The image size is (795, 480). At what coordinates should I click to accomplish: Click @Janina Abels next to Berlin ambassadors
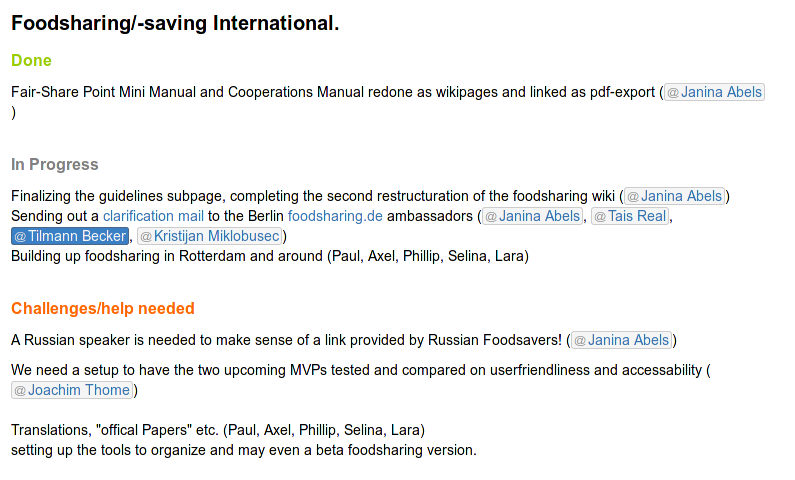(532, 216)
